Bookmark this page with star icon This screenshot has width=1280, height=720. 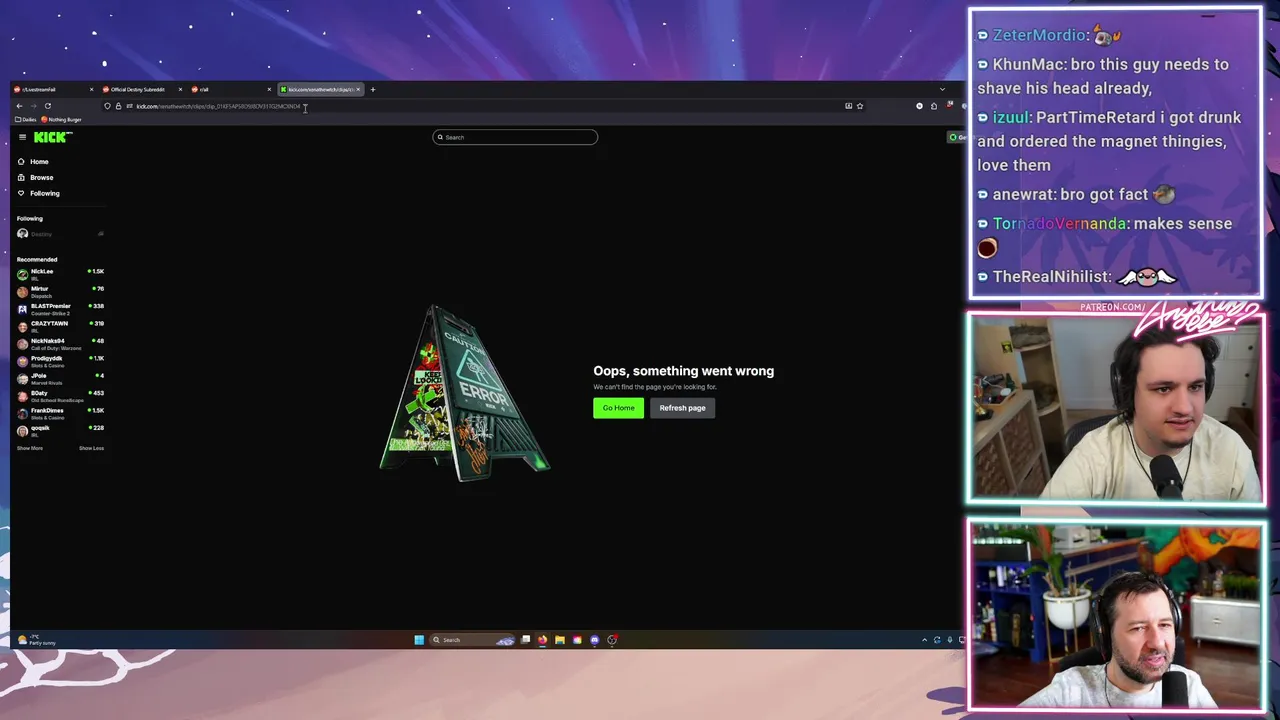[x=859, y=106]
